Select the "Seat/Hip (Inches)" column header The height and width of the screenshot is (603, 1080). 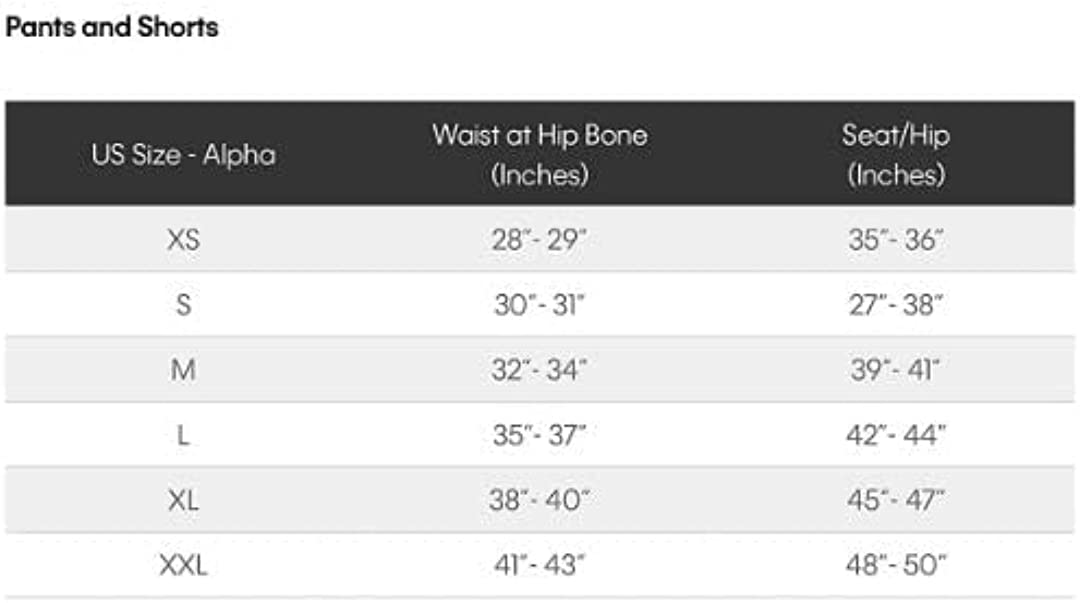coord(895,154)
